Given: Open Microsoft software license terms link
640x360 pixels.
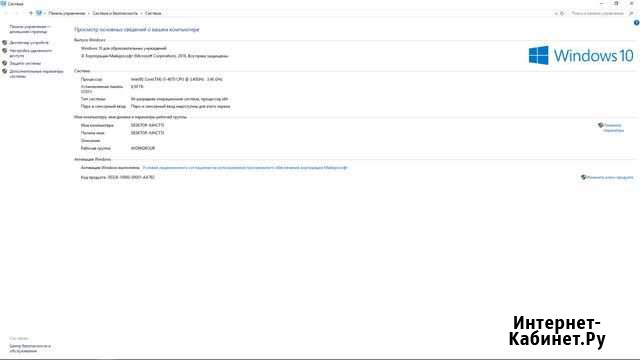Looking at the screenshot, I should pyautogui.click(x=245, y=168).
